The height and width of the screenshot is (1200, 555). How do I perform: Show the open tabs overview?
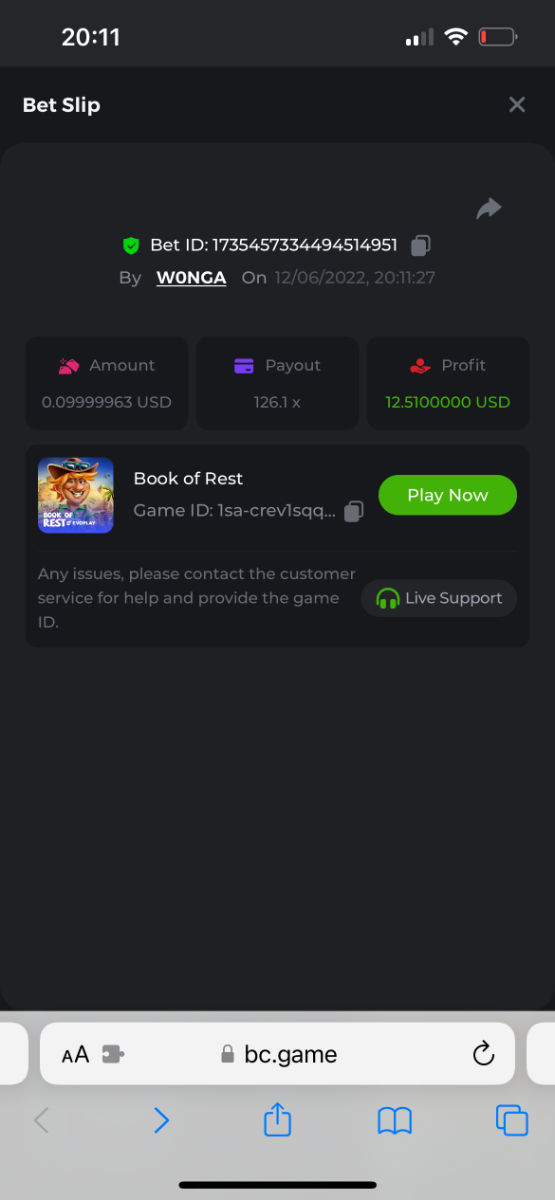(512, 1120)
